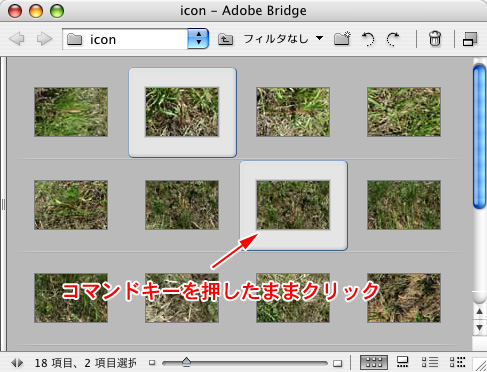487x372 pixels.
Task: Select the fourth thumbnail in bottom row
Action: click(404, 298)
